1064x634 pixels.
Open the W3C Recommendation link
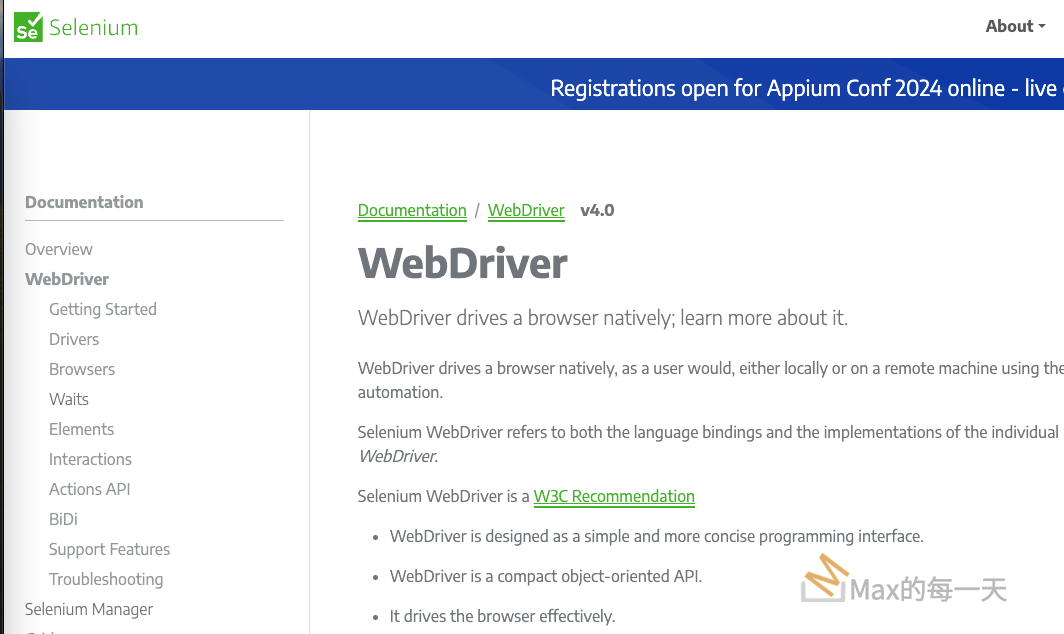(614, 496)
